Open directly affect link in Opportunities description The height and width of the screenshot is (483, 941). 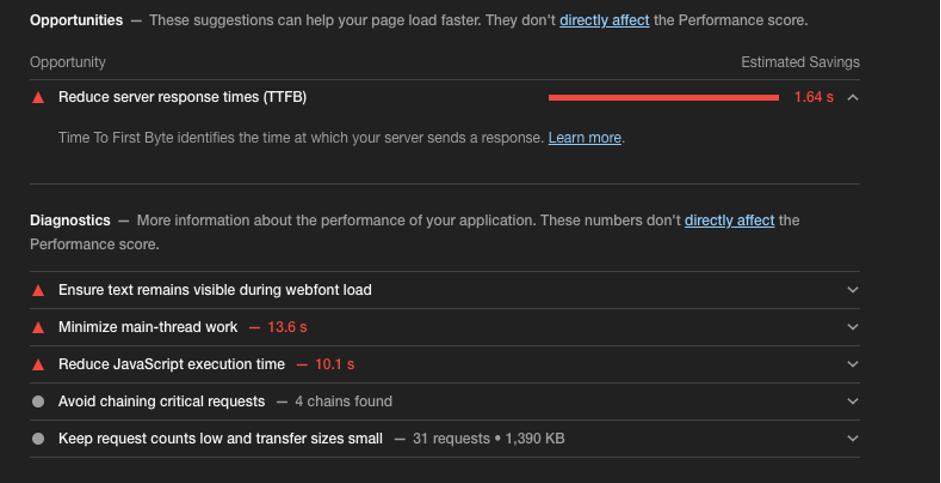click(604, 20)
